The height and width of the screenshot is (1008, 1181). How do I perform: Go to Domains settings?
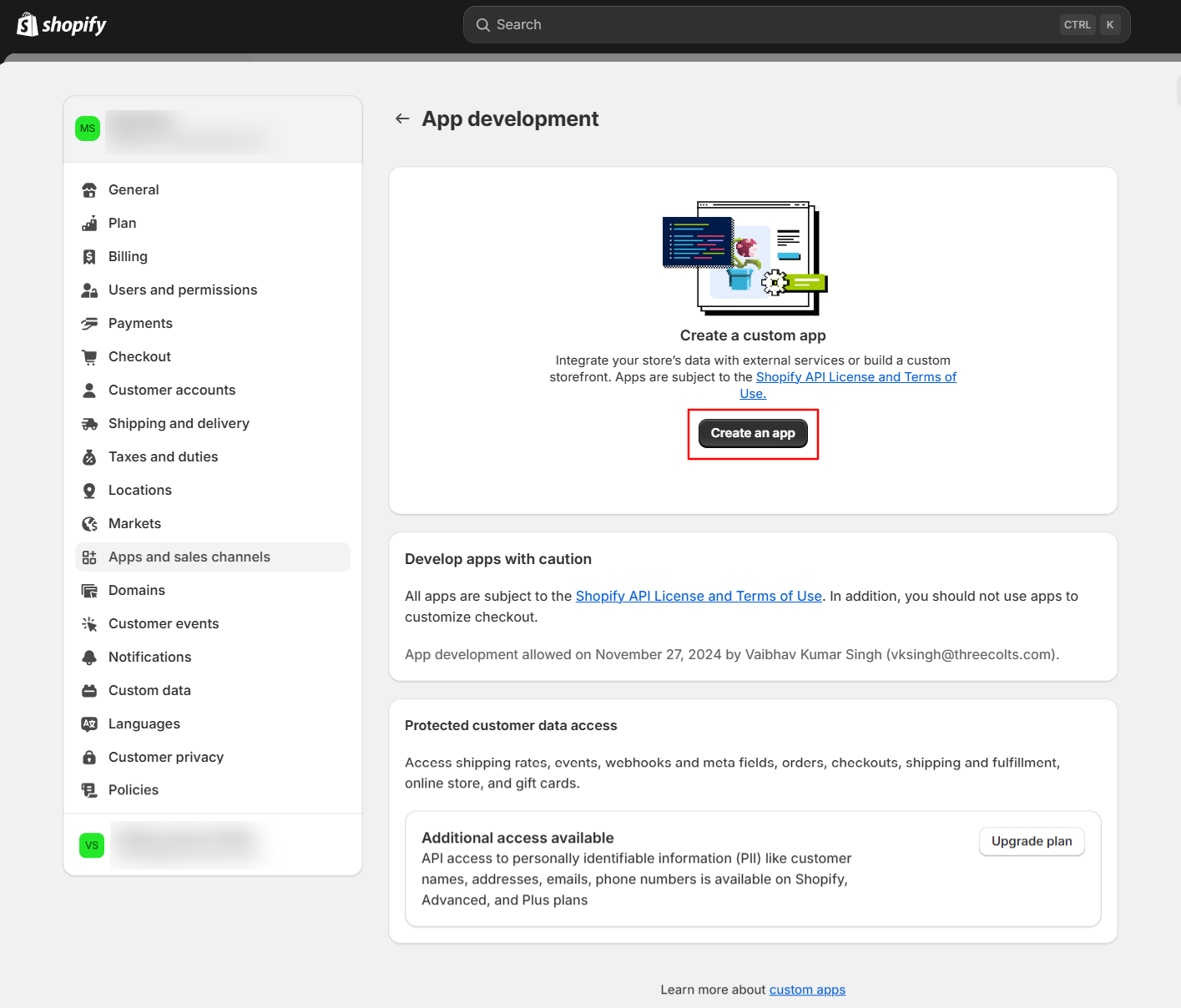tap(213, 591)
